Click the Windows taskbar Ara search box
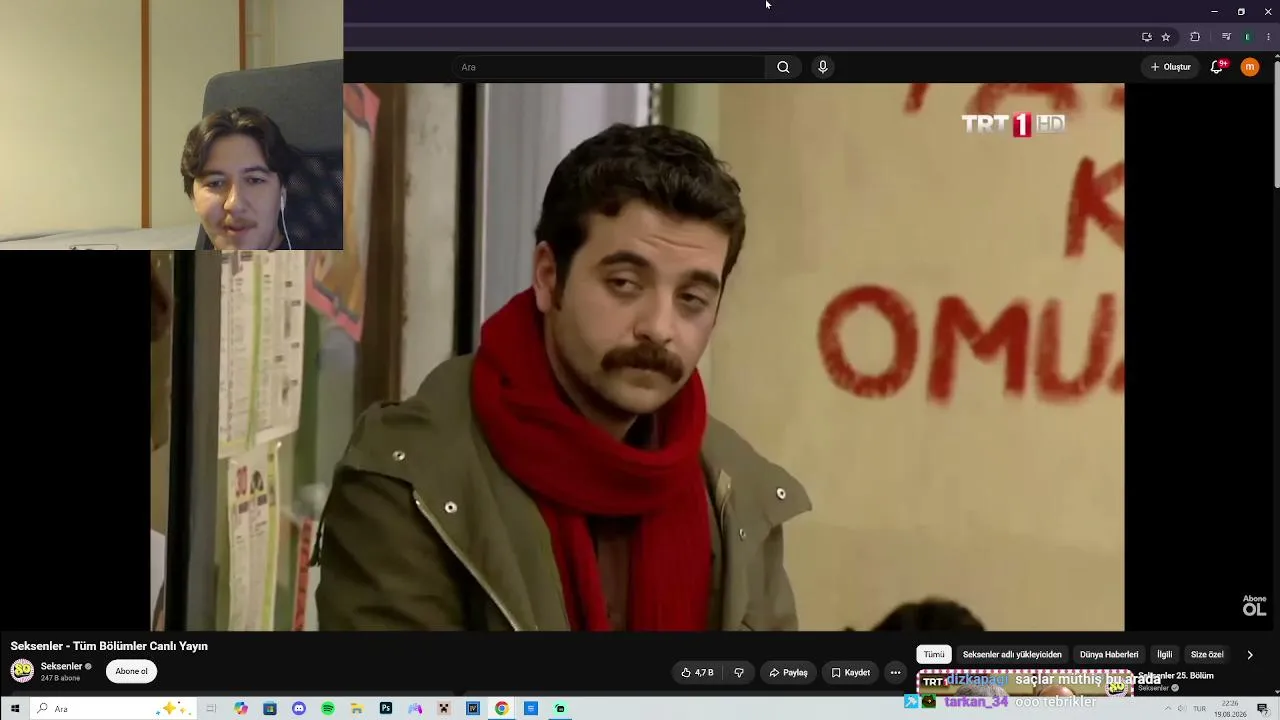 tap(111, 709)
